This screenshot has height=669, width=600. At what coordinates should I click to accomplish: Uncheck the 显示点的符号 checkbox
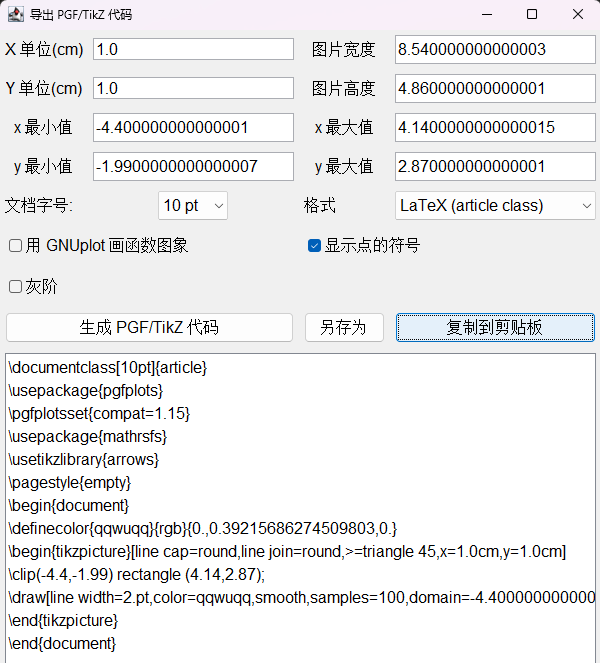click(x=315, y=246)
